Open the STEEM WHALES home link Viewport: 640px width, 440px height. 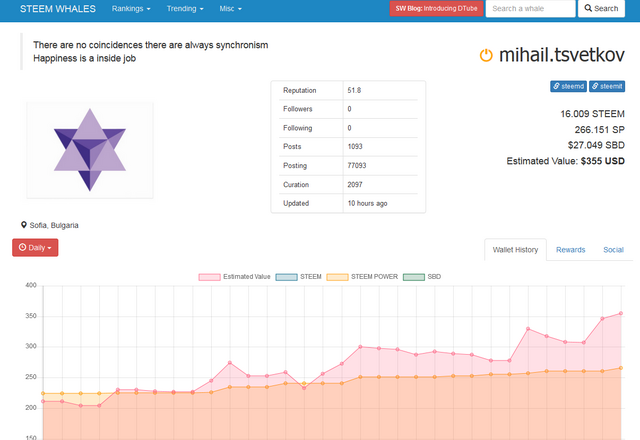(58, 9)
